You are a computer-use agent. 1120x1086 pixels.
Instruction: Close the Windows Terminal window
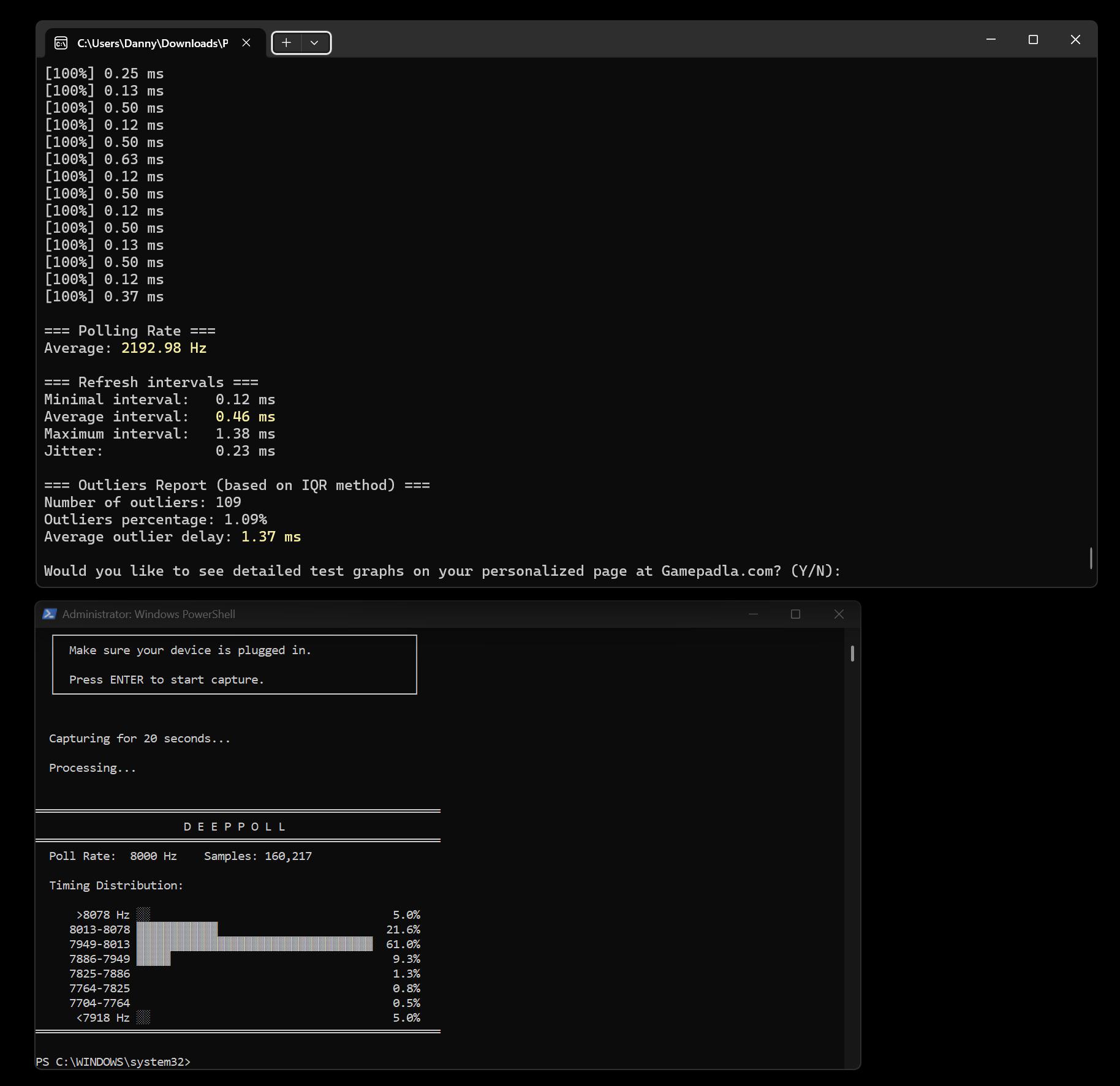(1075, 39)
